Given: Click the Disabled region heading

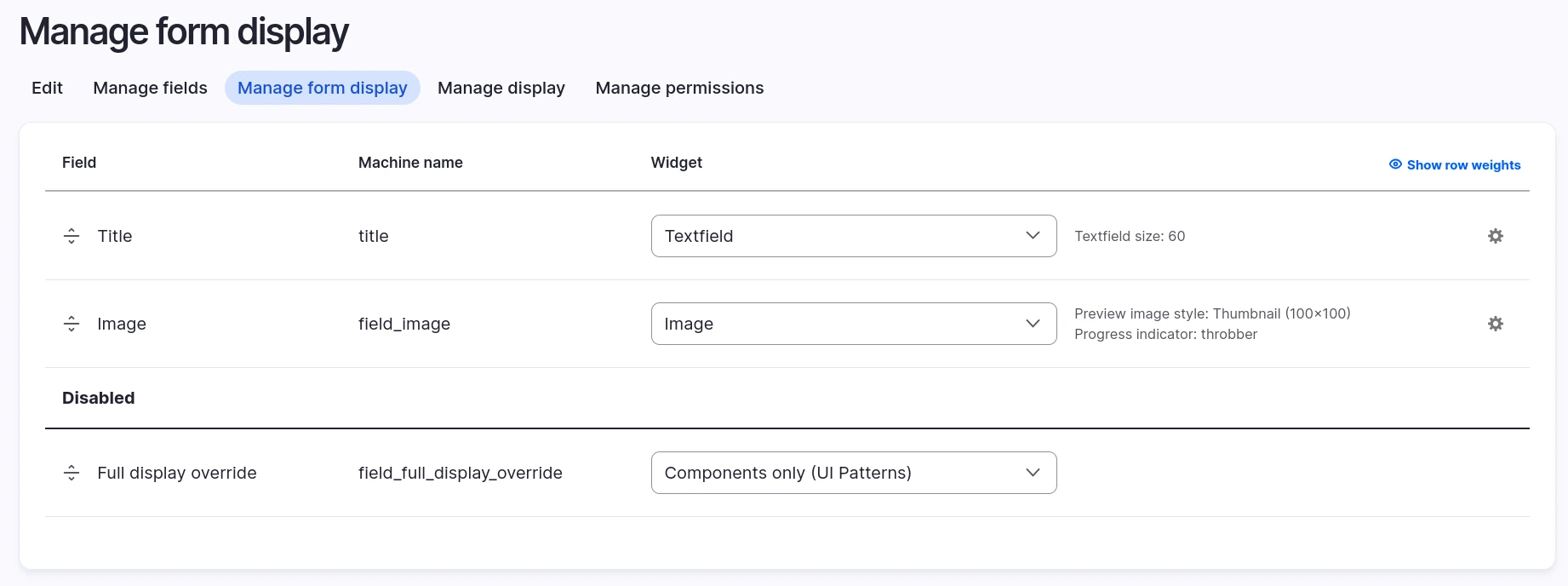Looking at the screenshot, I should click(x=99, y=398).
